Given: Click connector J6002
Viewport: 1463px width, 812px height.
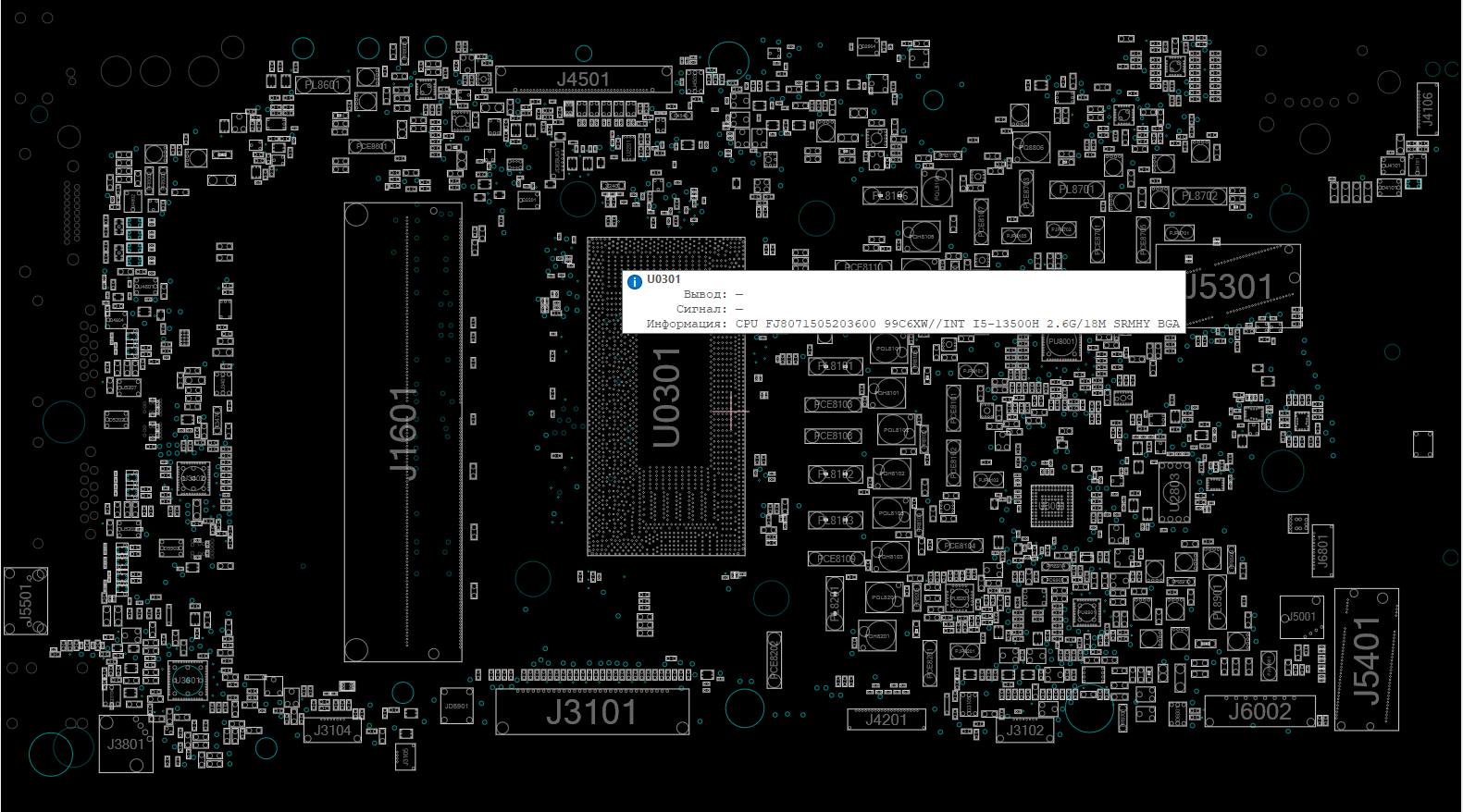Looking at the screenshot, I should pos(1259,711).
